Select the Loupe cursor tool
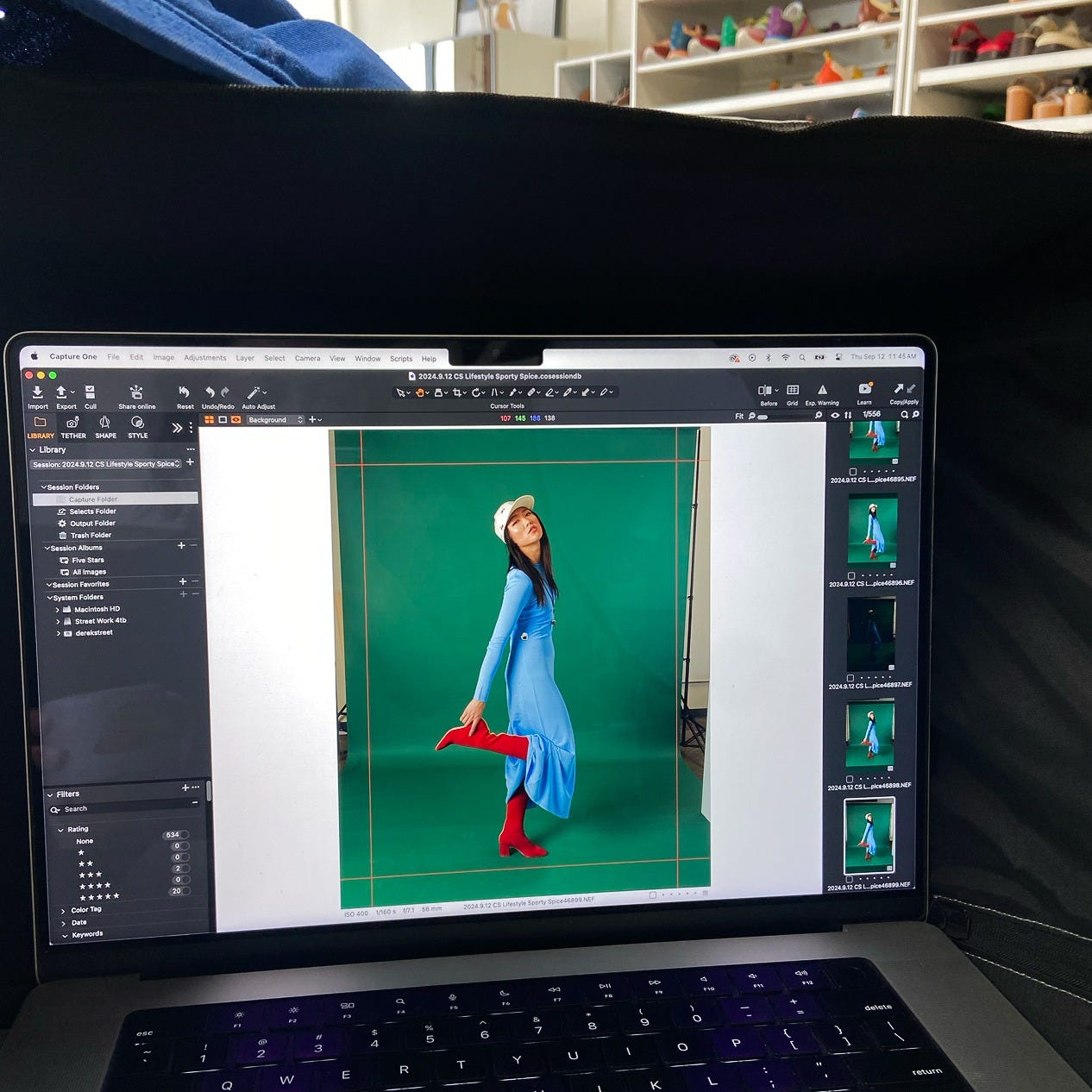The width and height of the screenshot is (1092, 1092). pyautogui.click(x=438, y=392)
